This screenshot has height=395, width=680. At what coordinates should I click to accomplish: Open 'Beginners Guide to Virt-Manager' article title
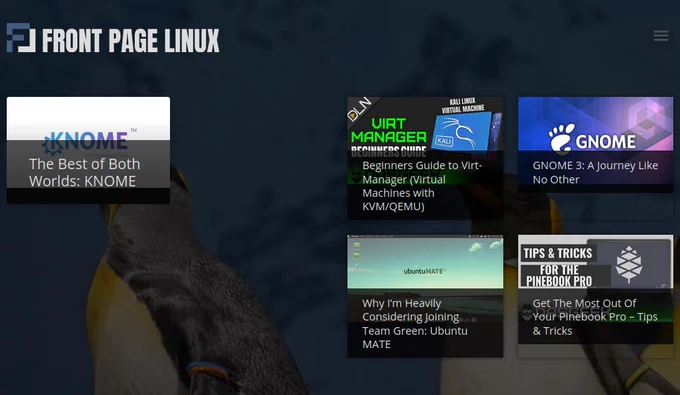pos(422,186)
